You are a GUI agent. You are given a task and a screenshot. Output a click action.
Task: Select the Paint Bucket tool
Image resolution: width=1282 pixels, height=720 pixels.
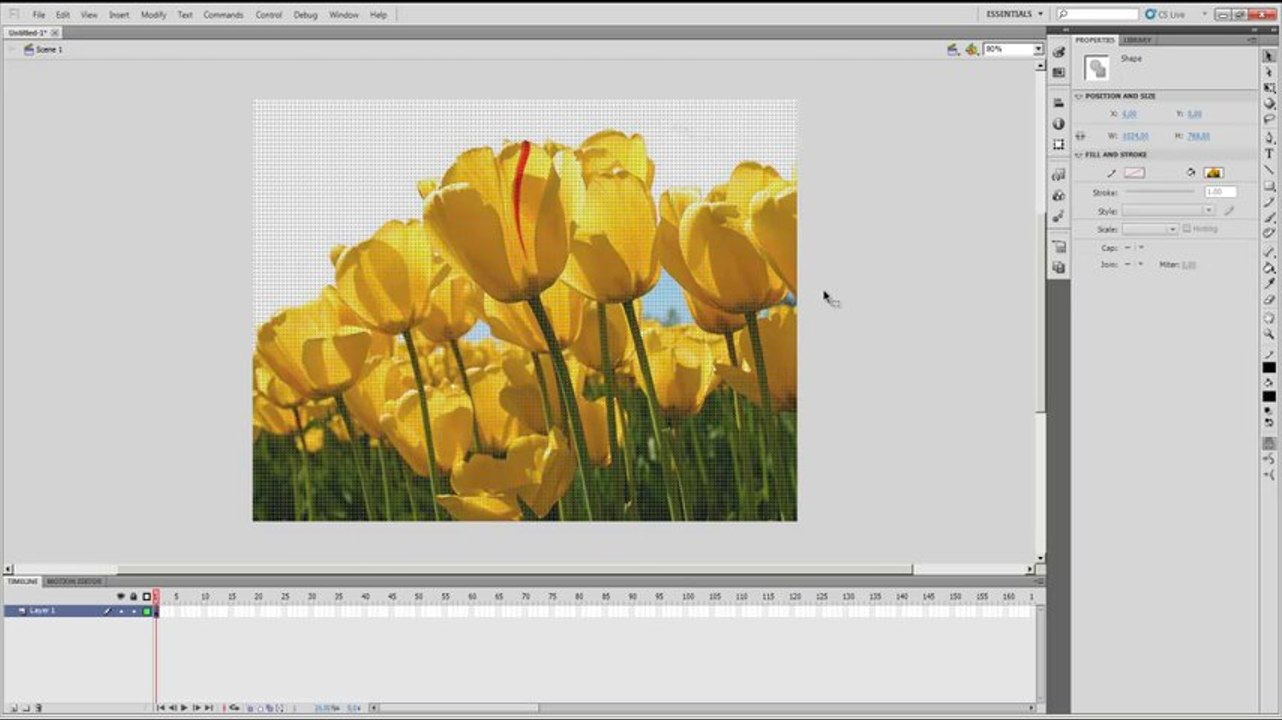[1269, 268]
